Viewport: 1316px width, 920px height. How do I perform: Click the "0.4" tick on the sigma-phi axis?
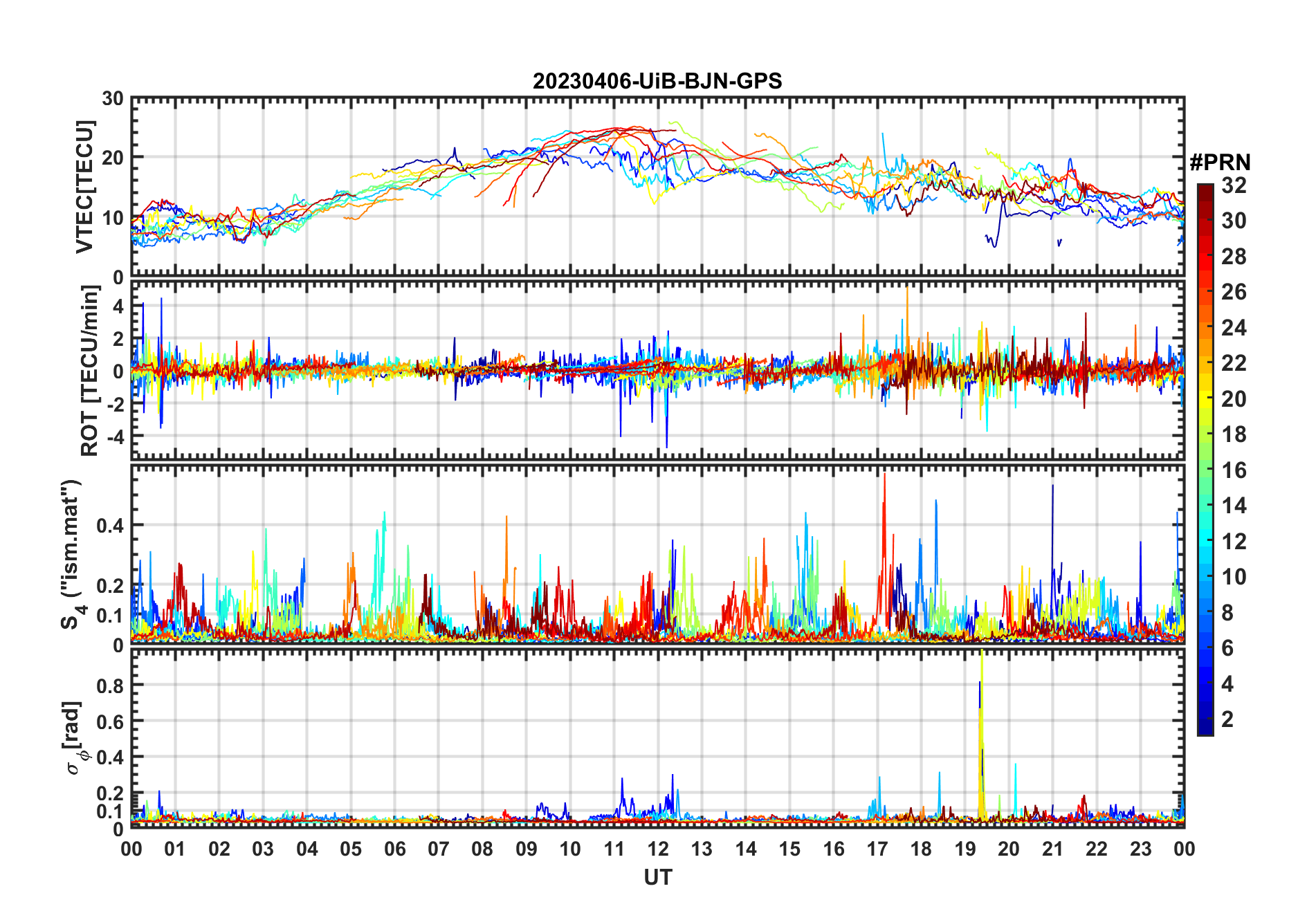point(110,757)
